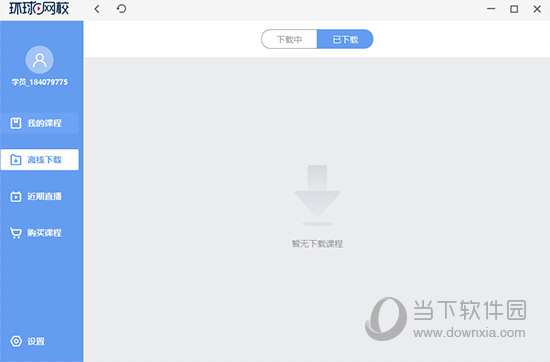Image resolution: width=550 pixels, height=362 pixels.
Task: Click the user avatar icon
Action: [x=40, y=60]
